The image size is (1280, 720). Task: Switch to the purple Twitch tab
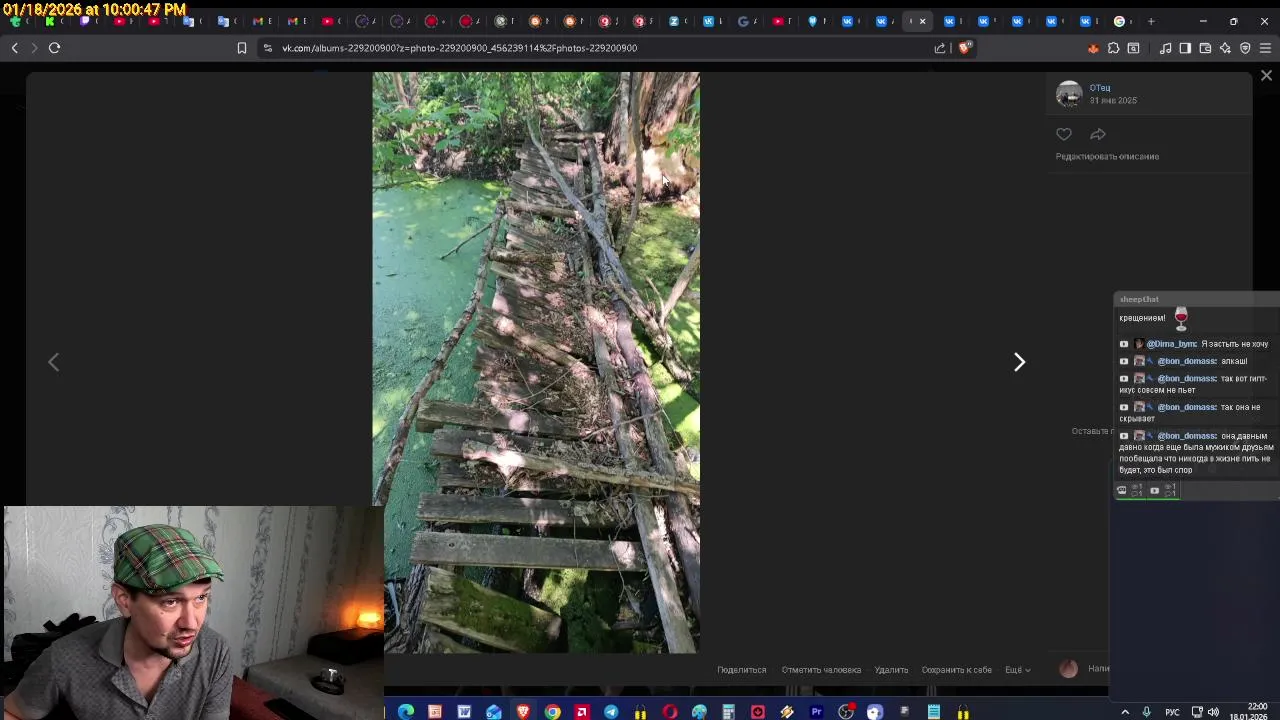pyautogui.click(x=84, y=21)
